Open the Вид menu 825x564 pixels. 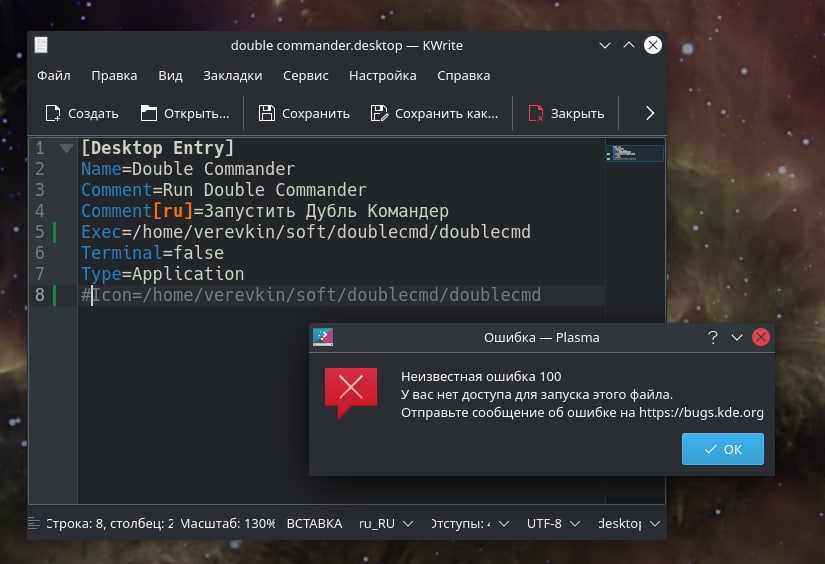pos(170,76)
